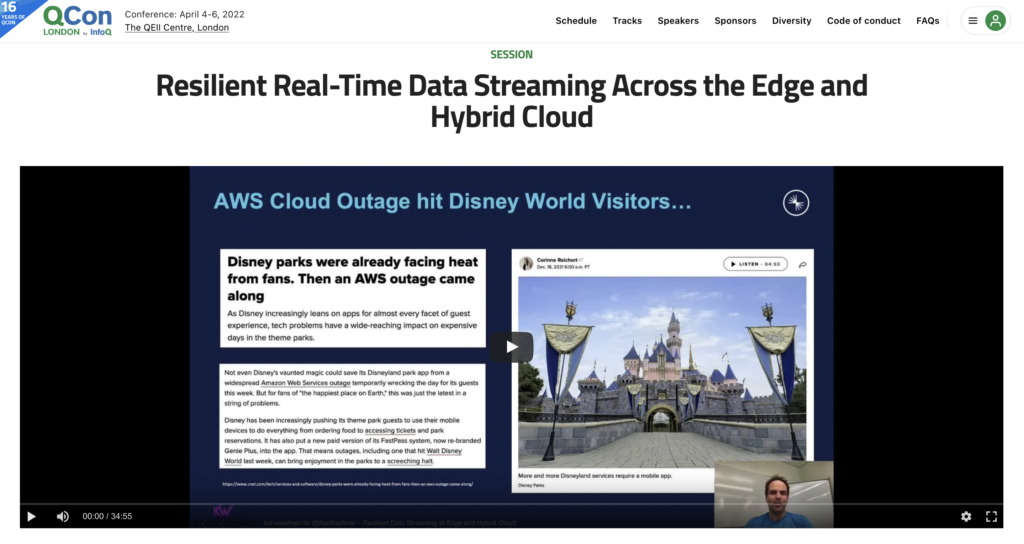
Task: Click the speaker webcam thumbnail in the video
Action: click(773, 494)
